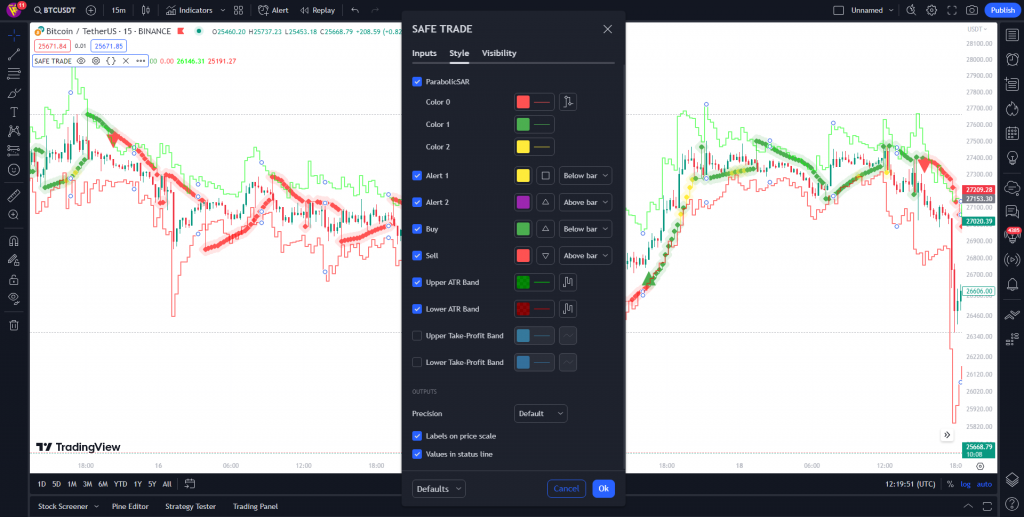
Task: Click the Publish button
Action: [x=1002, y=10]
